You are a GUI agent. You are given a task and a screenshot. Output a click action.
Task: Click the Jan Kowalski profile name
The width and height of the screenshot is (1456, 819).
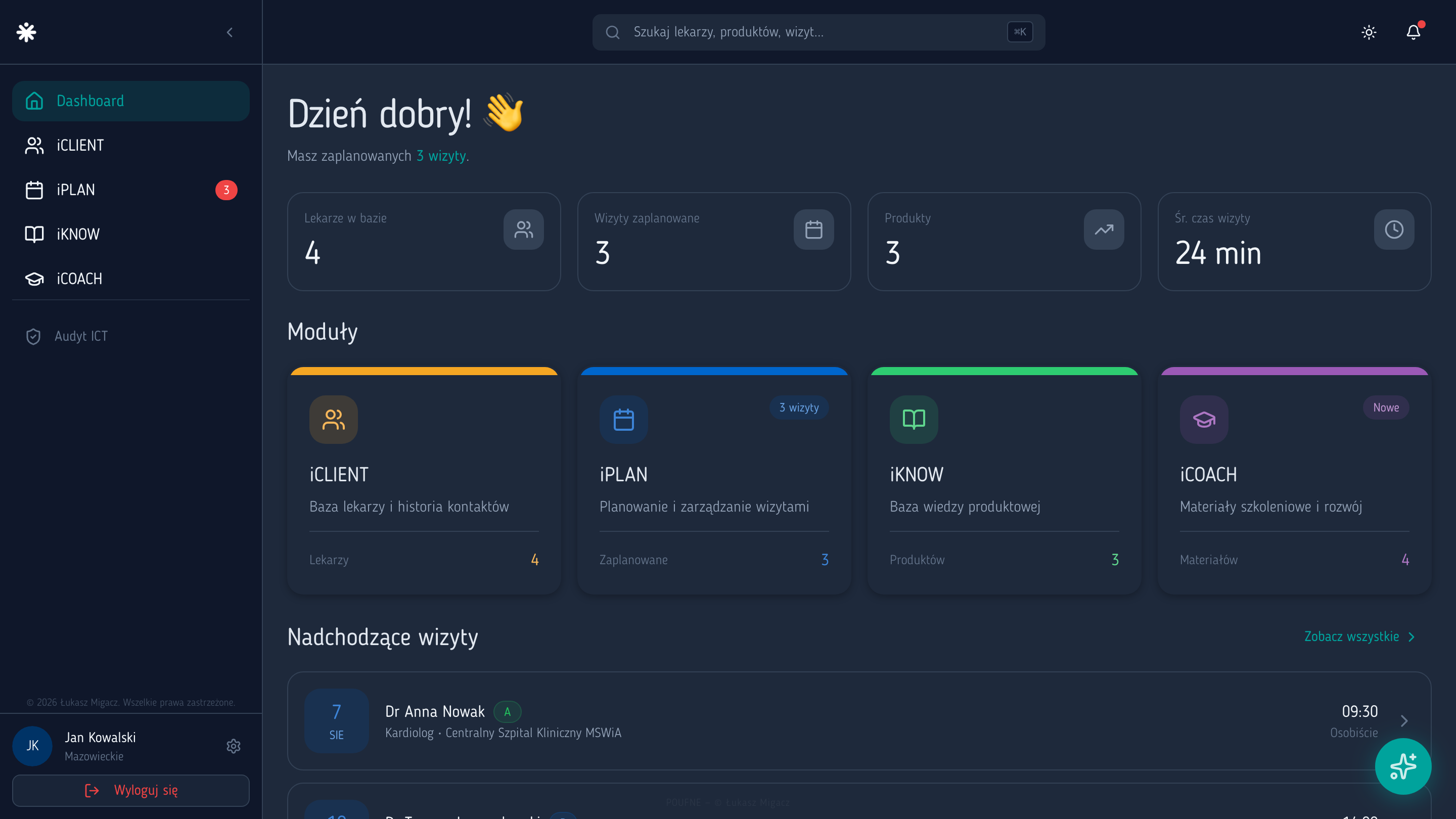[x=100, y=738]
